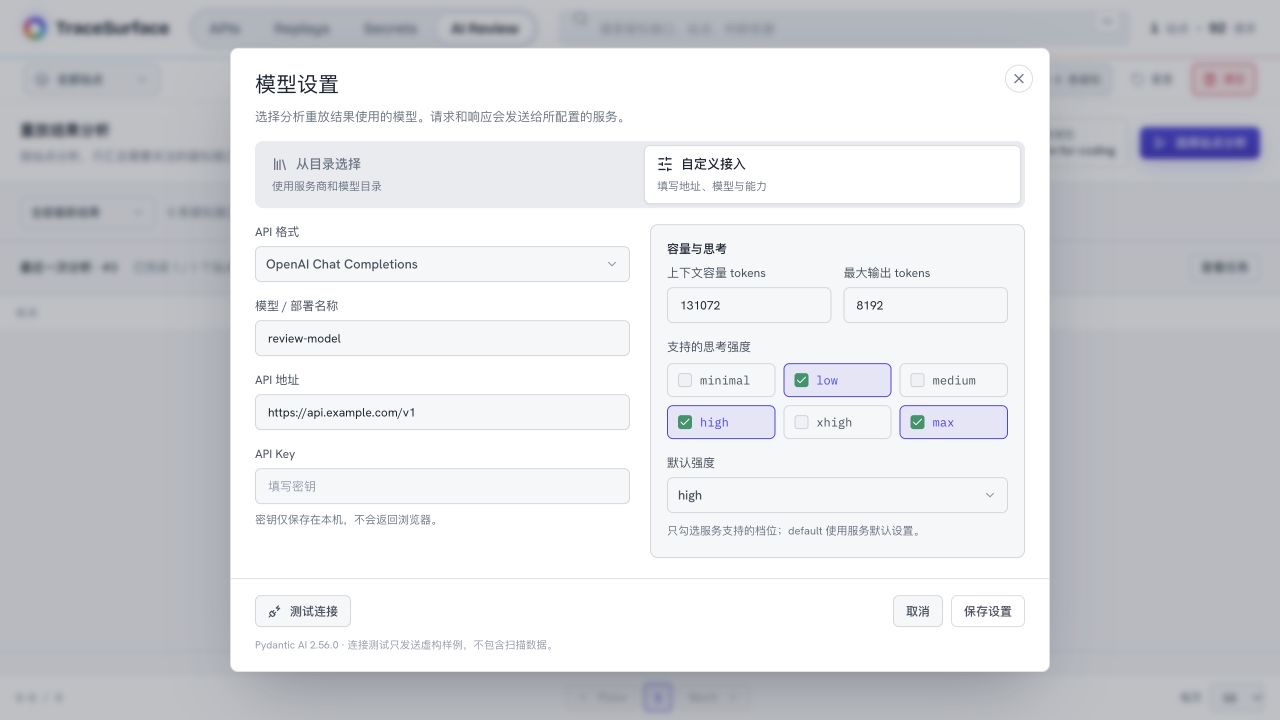Image resolution: width=1280 pixels, height=720 pixels.
Task: Edit the 上下文容量 tokens field showing 131072
Action: point(749,305)
